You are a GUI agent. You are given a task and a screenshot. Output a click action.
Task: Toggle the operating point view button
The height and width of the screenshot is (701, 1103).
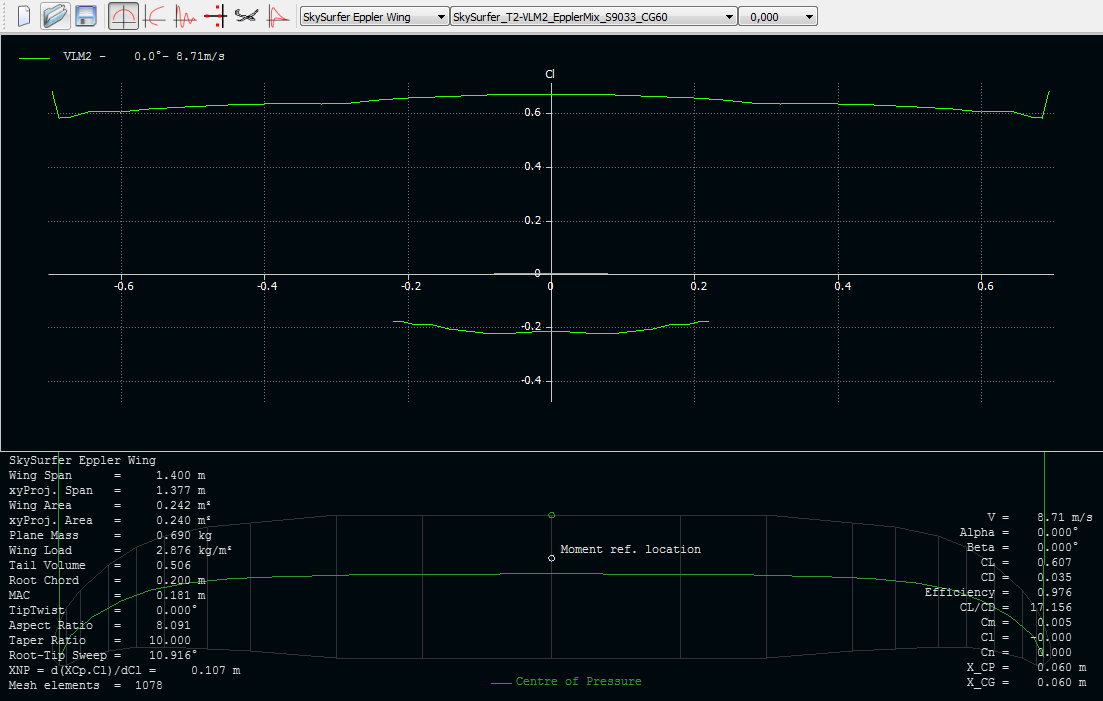point(123,16)
